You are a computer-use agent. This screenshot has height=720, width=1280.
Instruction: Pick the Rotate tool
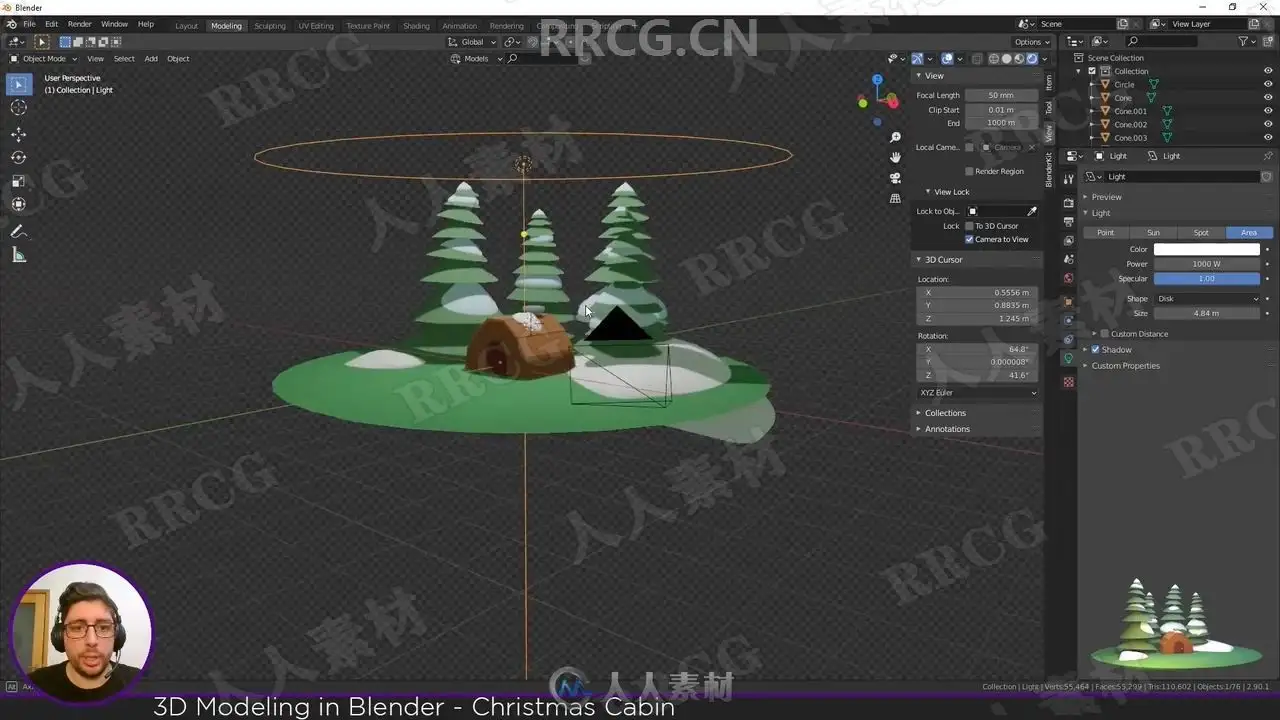18,157
